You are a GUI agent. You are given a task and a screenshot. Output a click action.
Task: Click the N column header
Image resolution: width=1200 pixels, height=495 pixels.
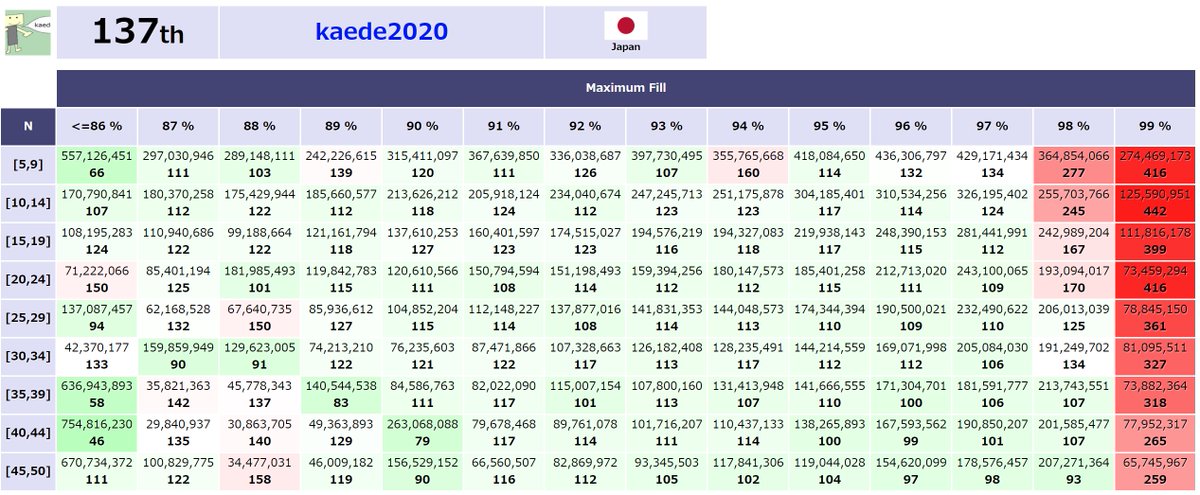pyautogui.click(x=28, y=126)
